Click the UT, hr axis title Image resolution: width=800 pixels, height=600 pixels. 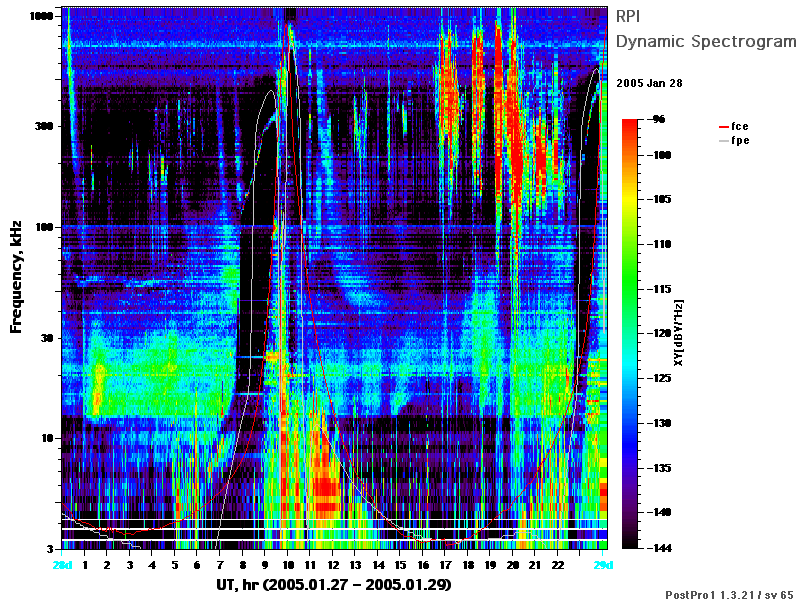click(x=334, y=584)
